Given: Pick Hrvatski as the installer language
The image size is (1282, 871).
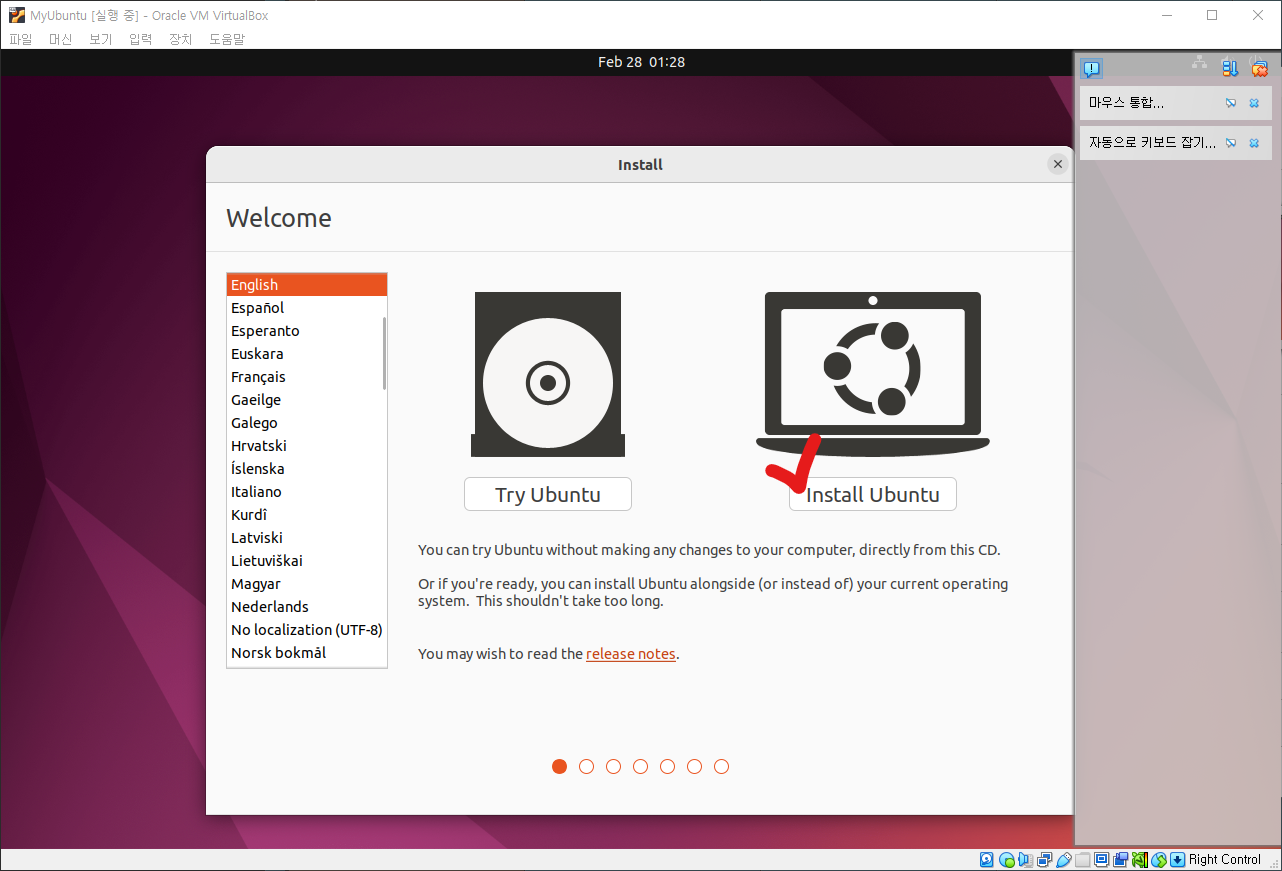Looking at the screenshot, I should click(307, 446).
